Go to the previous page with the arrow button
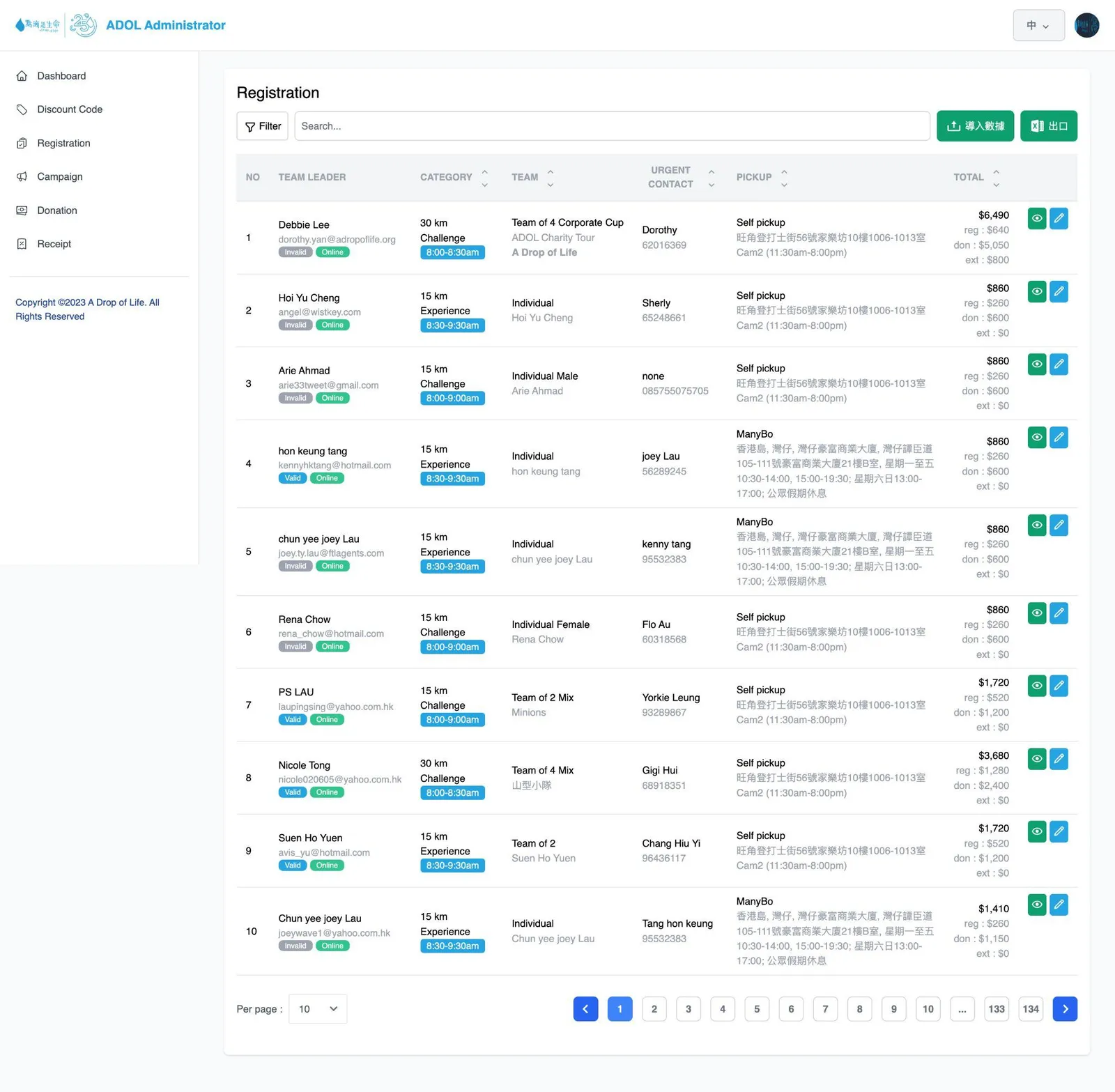The width and height of the screenshot is (1115, 1092). pyautogui.click(x=585, y=1008)
